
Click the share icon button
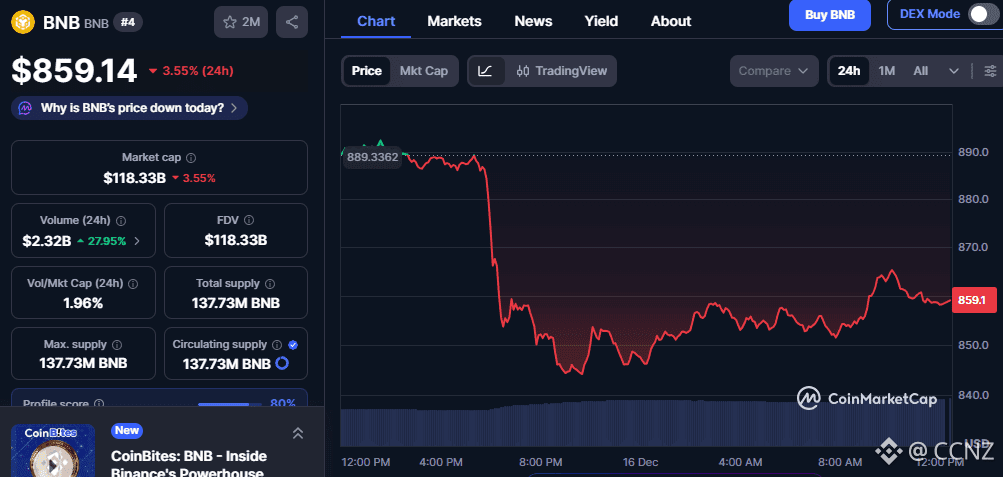click(291, 22)
